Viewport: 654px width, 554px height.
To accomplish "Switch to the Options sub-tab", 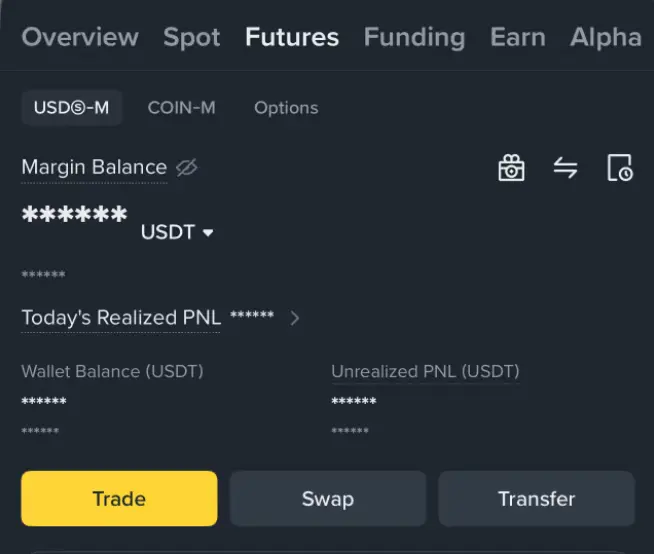I will pyautogui.click(x=286, y=108).
